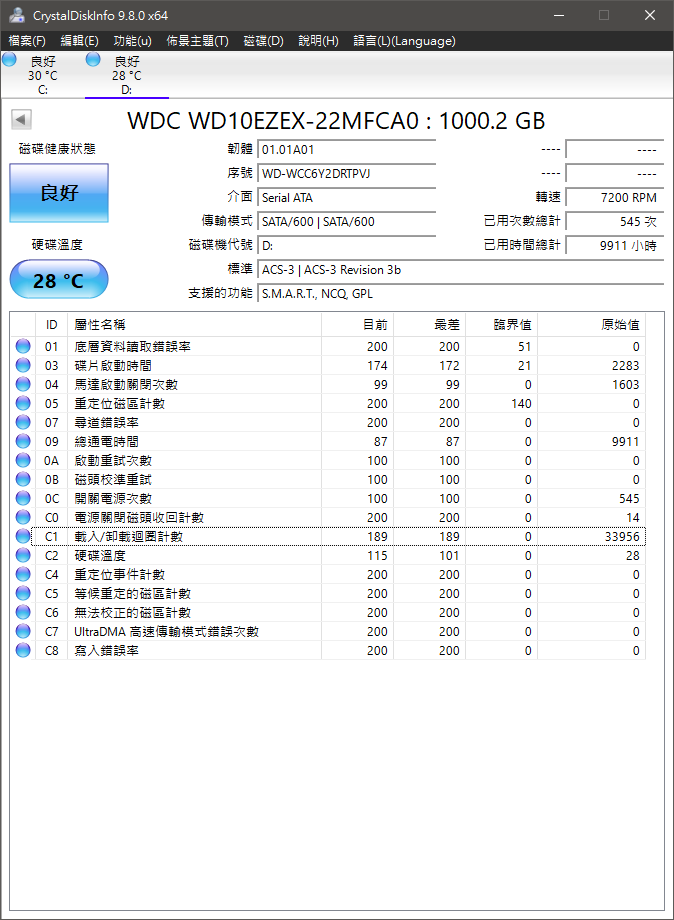Select the UltraDMA 高速傳輸模式錯誤次數 row
Viewport: 674px width, 920px height.
[328, 631]
